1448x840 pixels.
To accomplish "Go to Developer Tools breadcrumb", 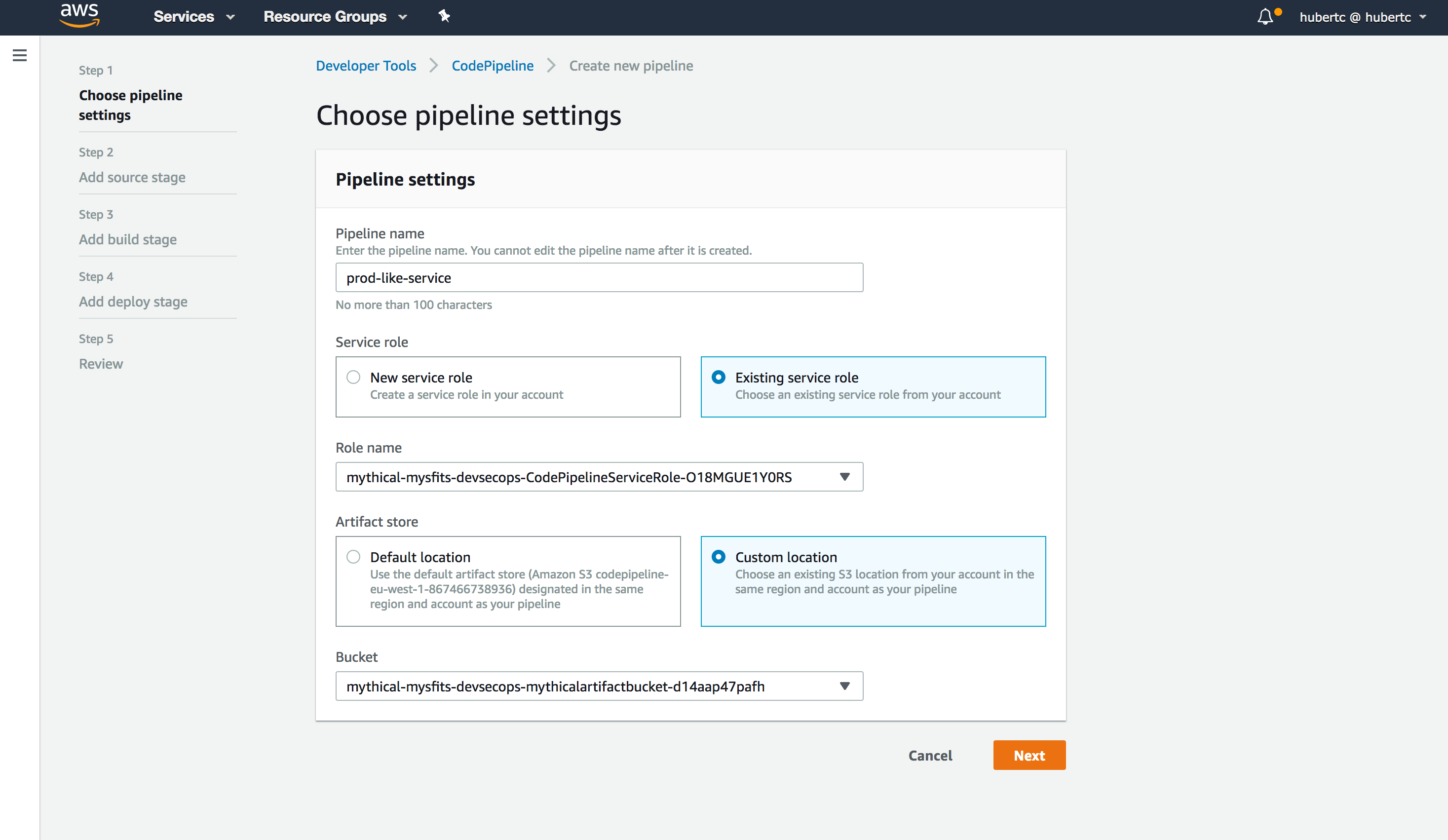I will point(366,66).
